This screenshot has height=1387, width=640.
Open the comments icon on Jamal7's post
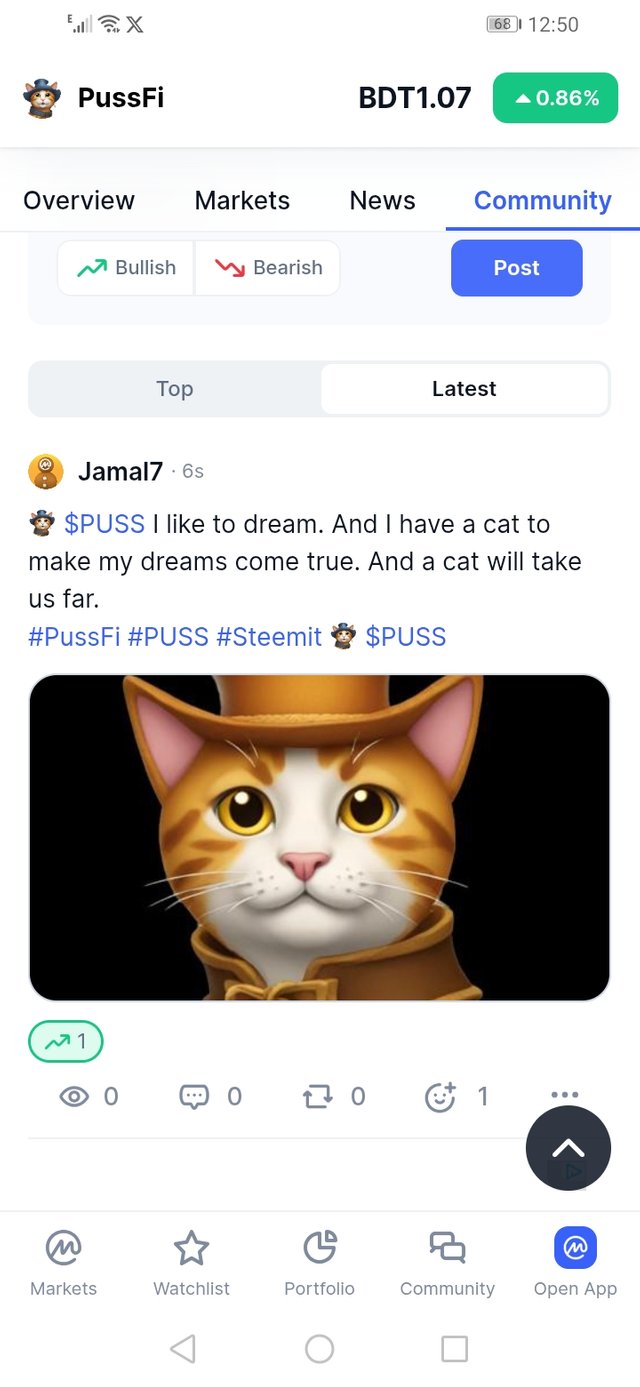[x=194, y=1097]
